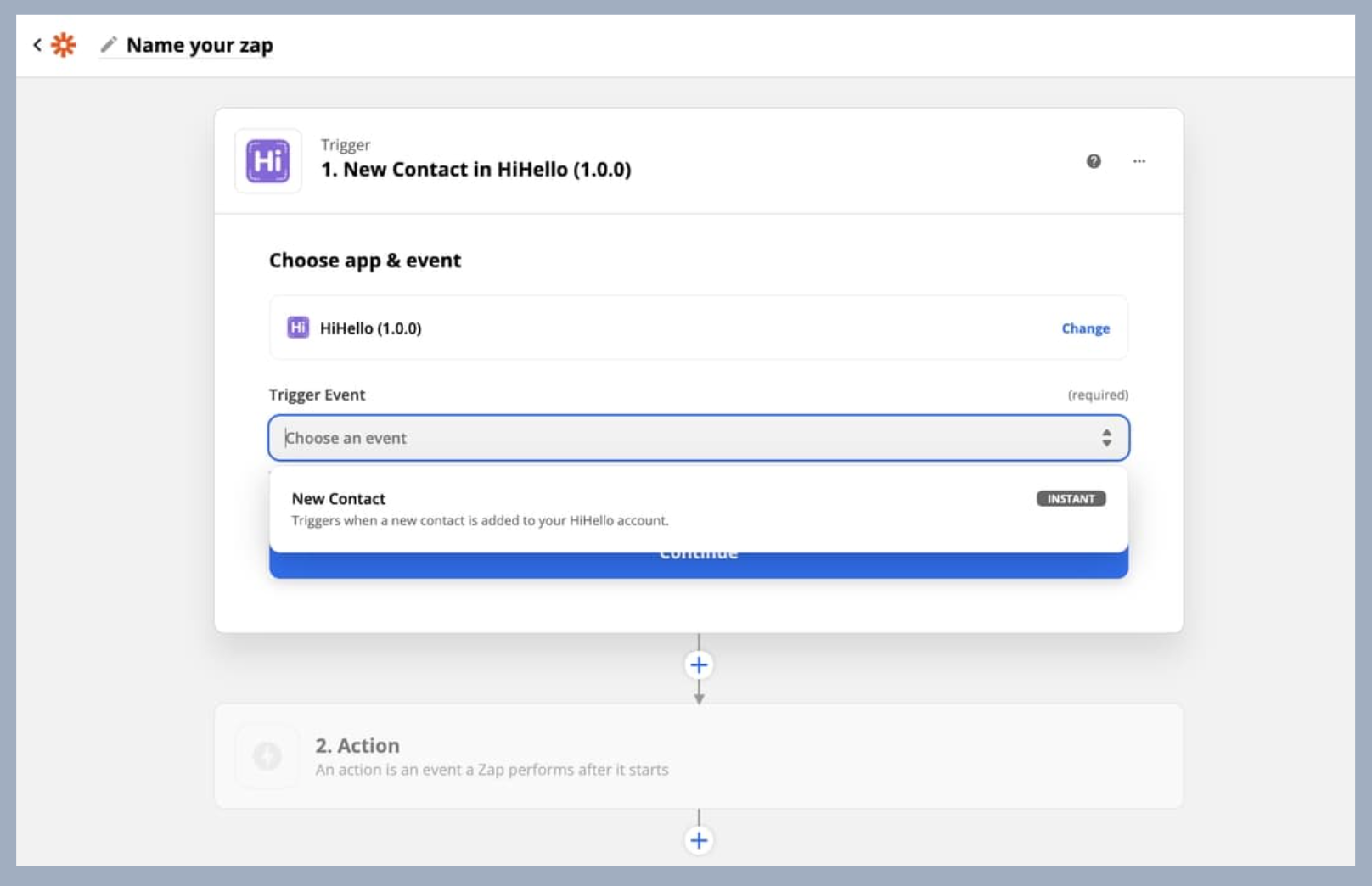1372x886 pixels.
Task: Click the large HiHello trigger app icon
Action: coord(268,161)
